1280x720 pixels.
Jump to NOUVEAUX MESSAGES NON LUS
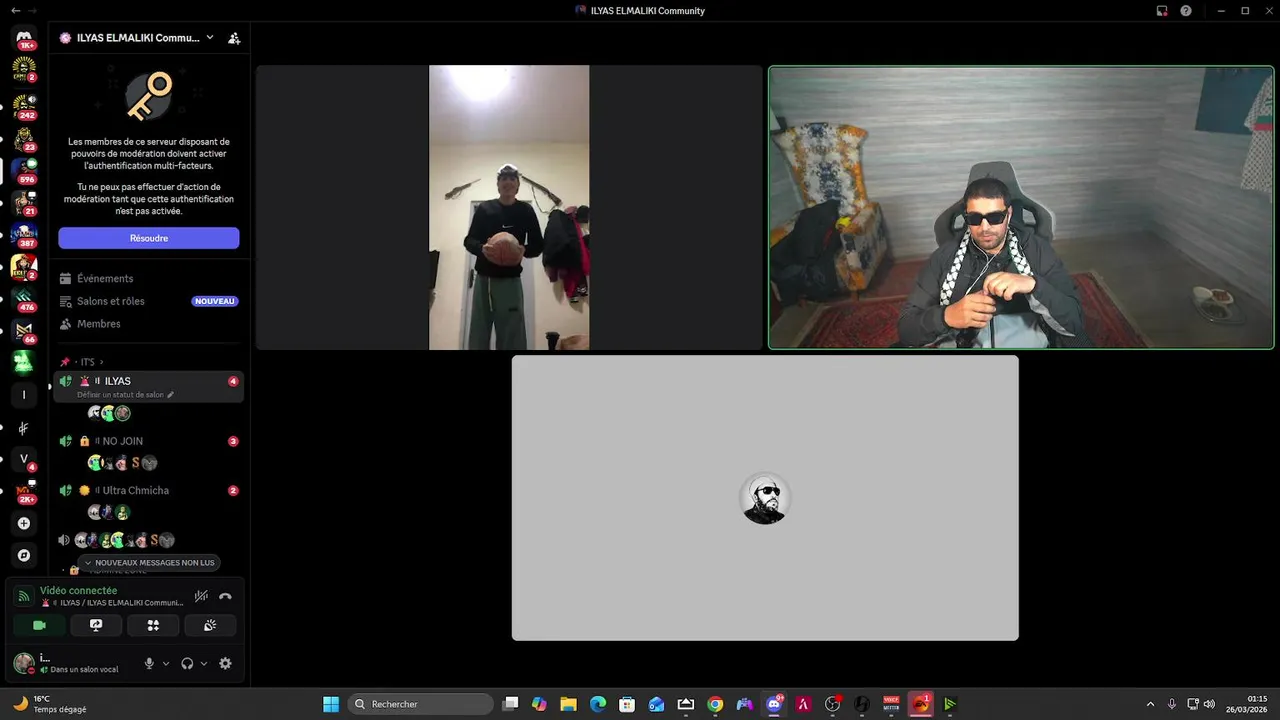pos(149,563)
